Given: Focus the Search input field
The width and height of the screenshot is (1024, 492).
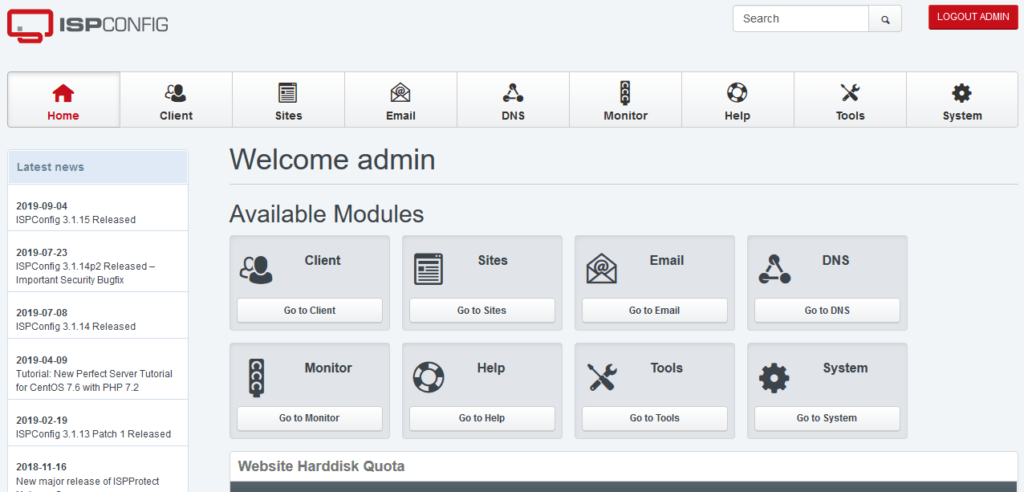Looking at the screenshot, I should click(801, 19).
